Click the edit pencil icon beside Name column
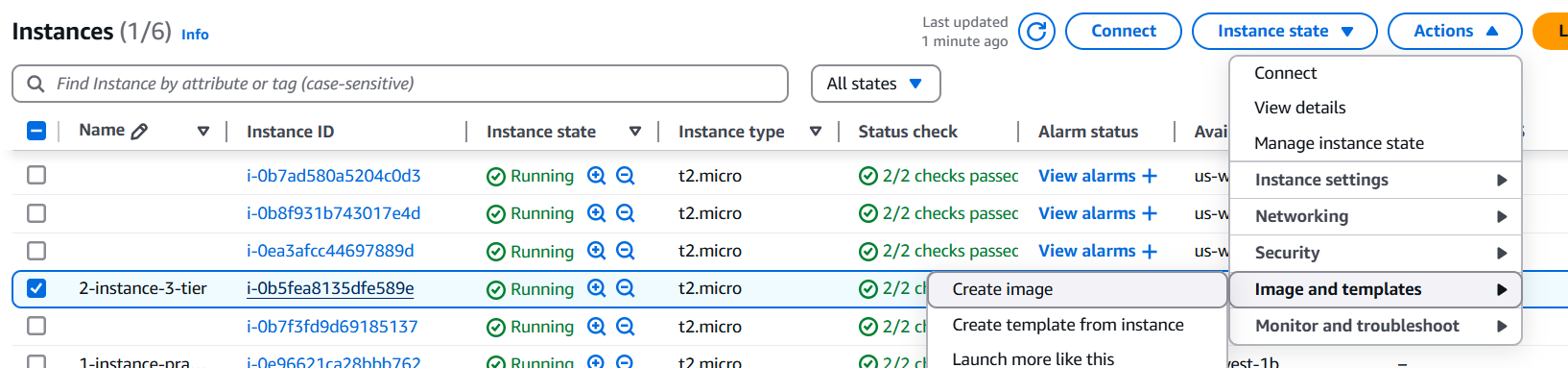This screenshot has height=368, width=1568. pyautogui.click(x=139, y=132)
